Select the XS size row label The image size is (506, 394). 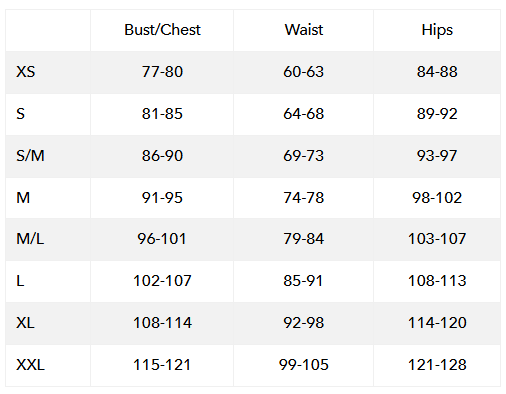26,72
